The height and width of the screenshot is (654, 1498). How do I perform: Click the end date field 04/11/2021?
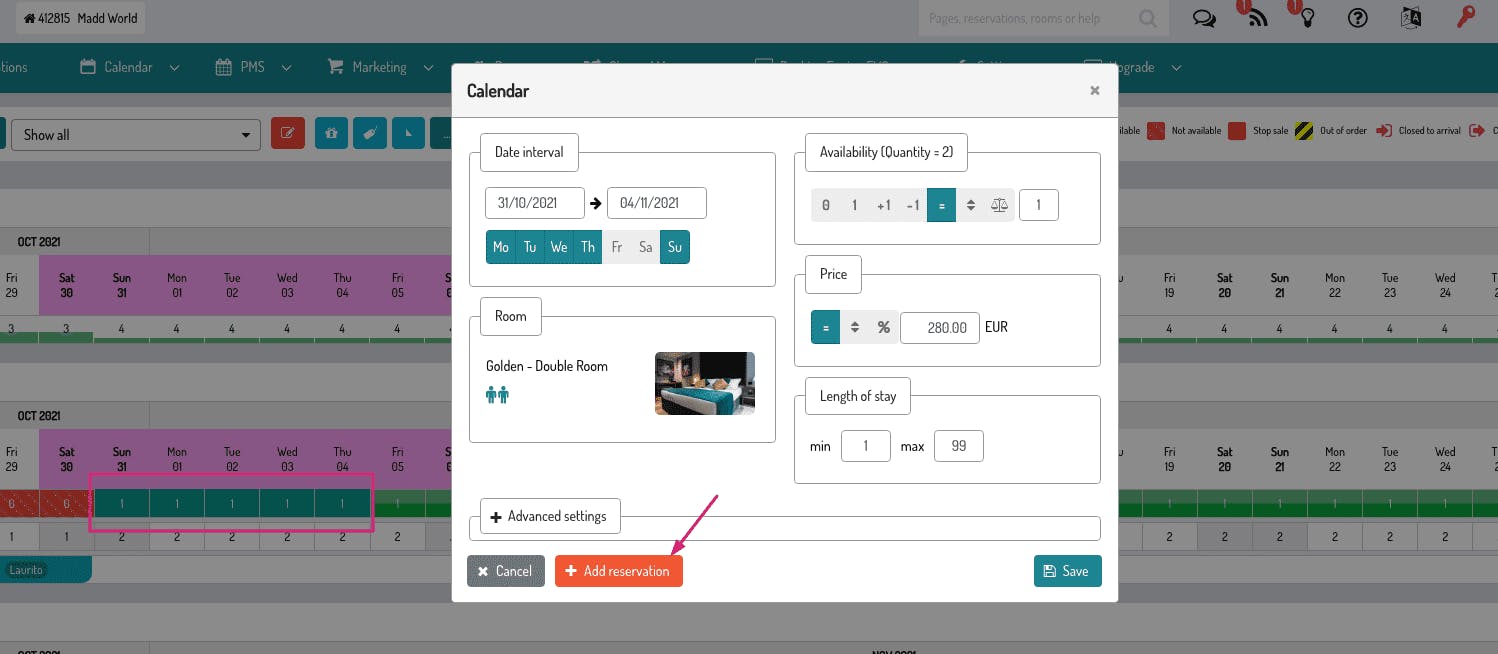(657, 203)
